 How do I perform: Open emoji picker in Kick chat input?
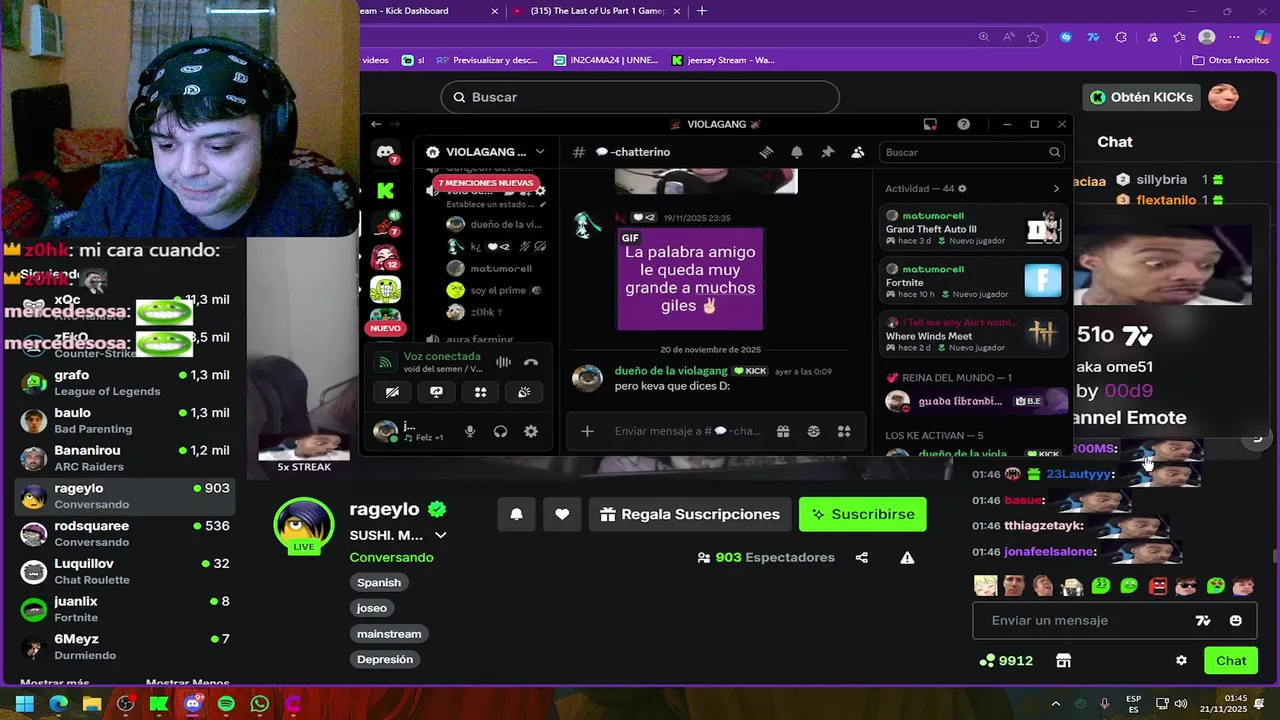[x=1236, y=620]
